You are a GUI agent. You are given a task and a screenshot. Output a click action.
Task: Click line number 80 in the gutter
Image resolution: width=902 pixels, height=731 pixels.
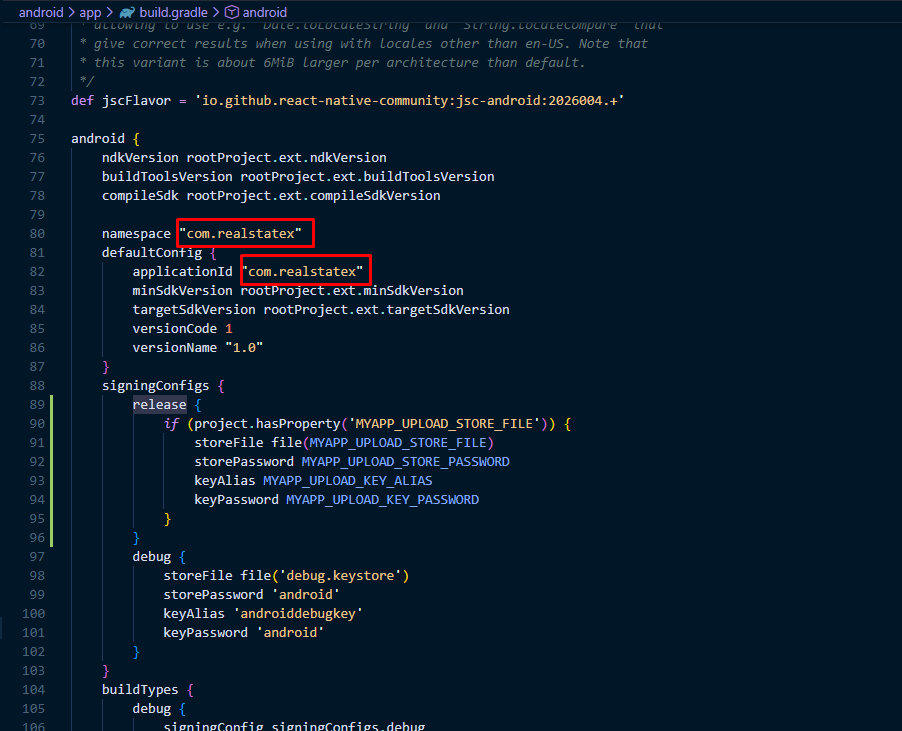tap(37, 233)
